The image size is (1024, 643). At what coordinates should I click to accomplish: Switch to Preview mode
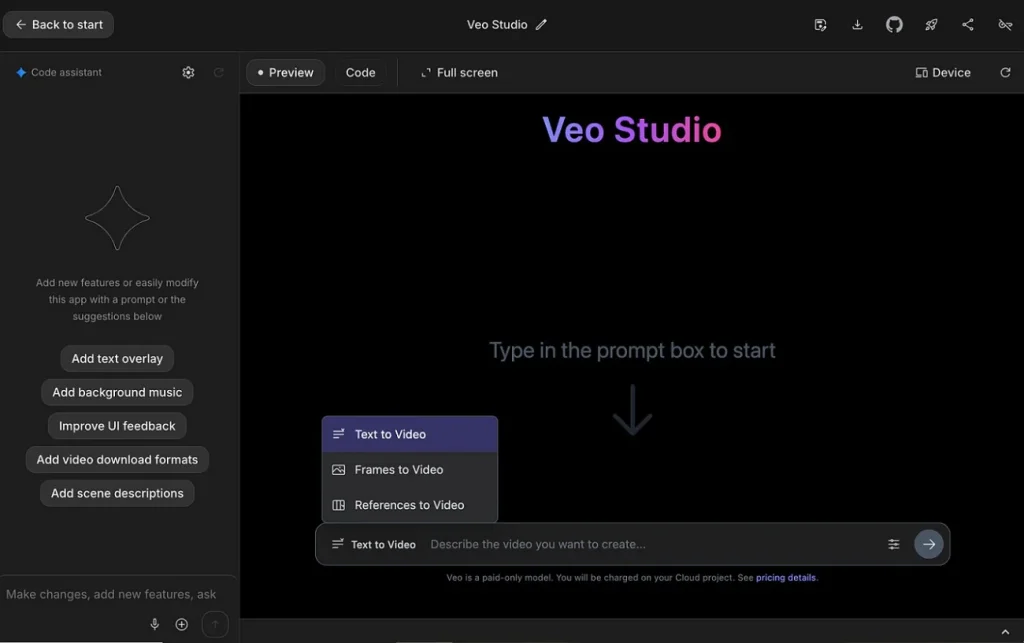[x=285, y=72]
